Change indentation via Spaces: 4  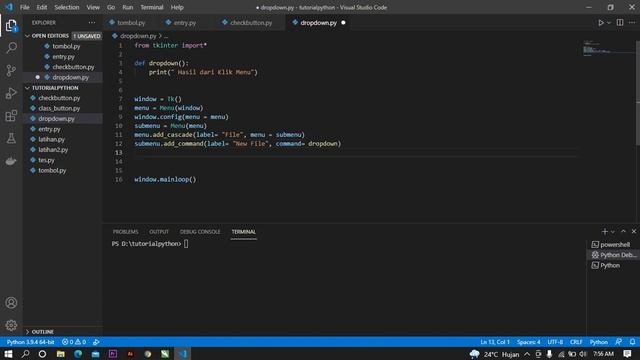pyautogui.click(x=528, y=342)
